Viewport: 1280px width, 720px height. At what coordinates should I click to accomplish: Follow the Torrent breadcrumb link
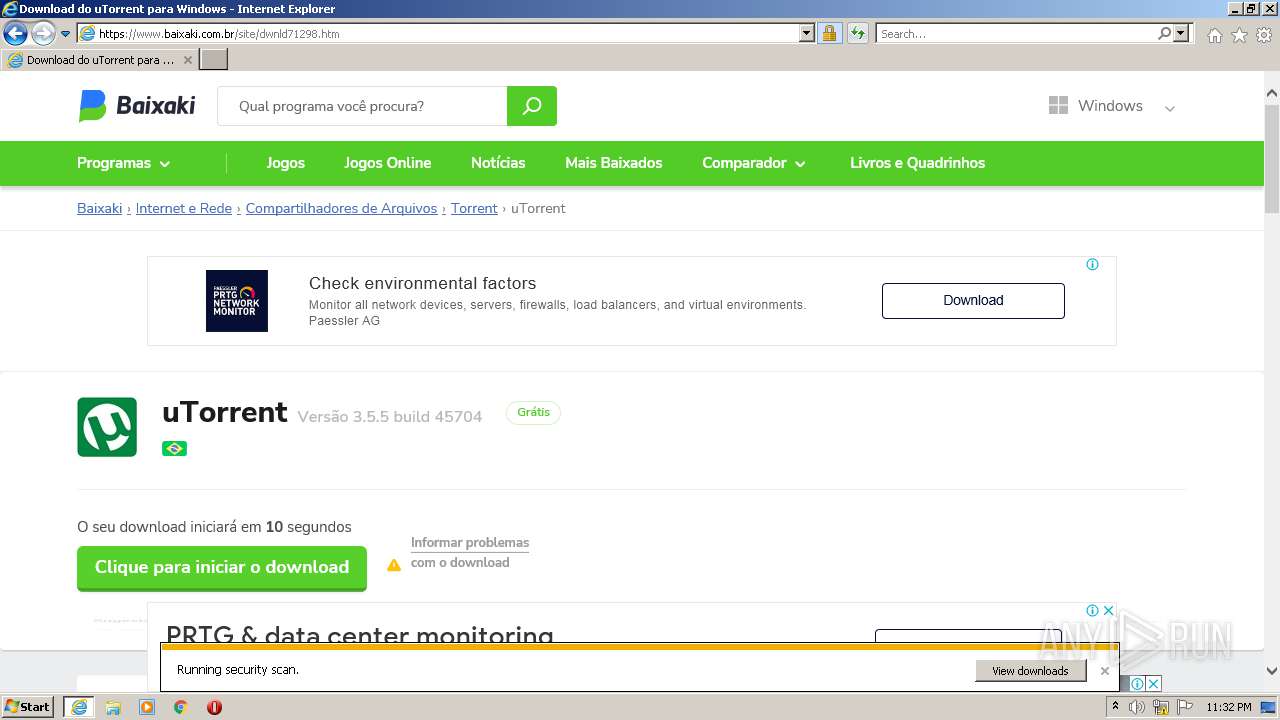(474, 208)
